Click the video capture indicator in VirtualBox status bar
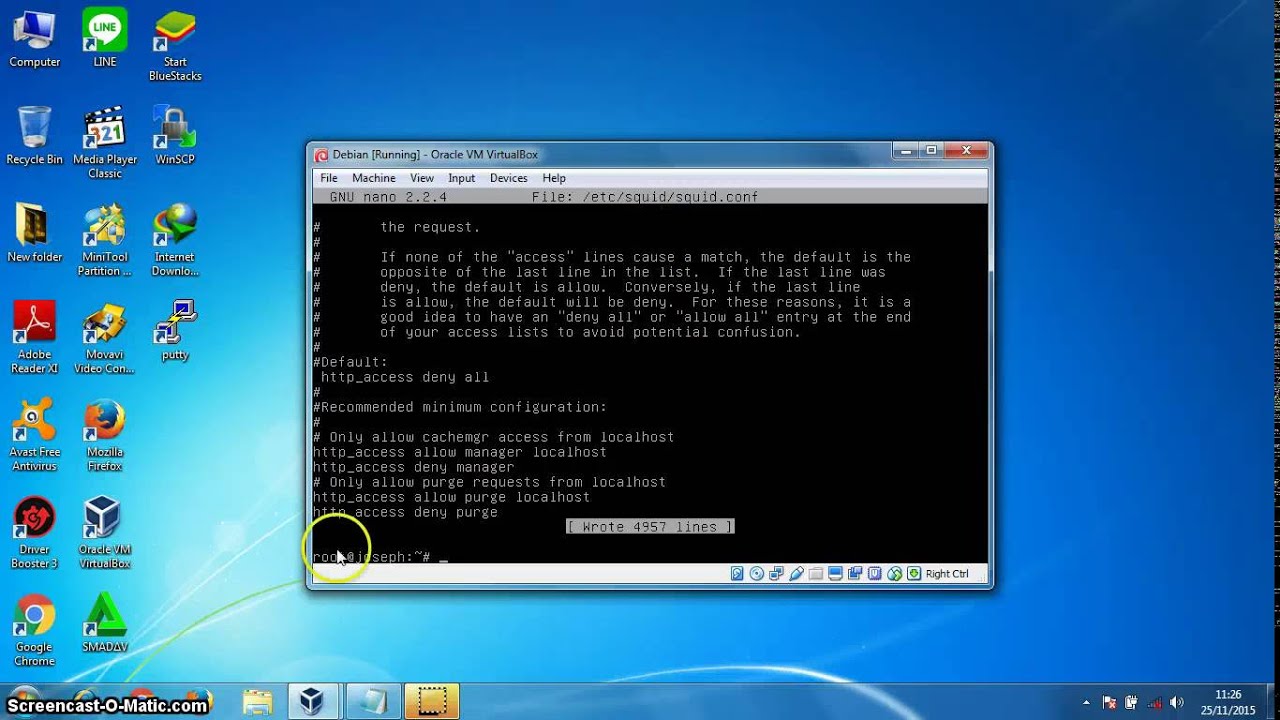The height and width of the screenshot is (720, 1280). click(855, 574)
